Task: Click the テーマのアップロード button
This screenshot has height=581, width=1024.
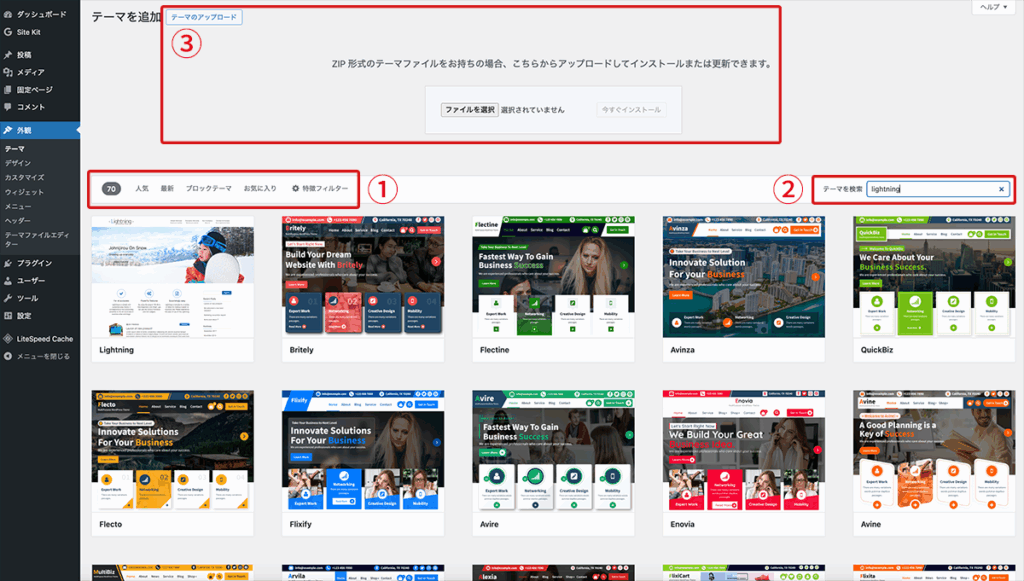Action: (204, 18)
